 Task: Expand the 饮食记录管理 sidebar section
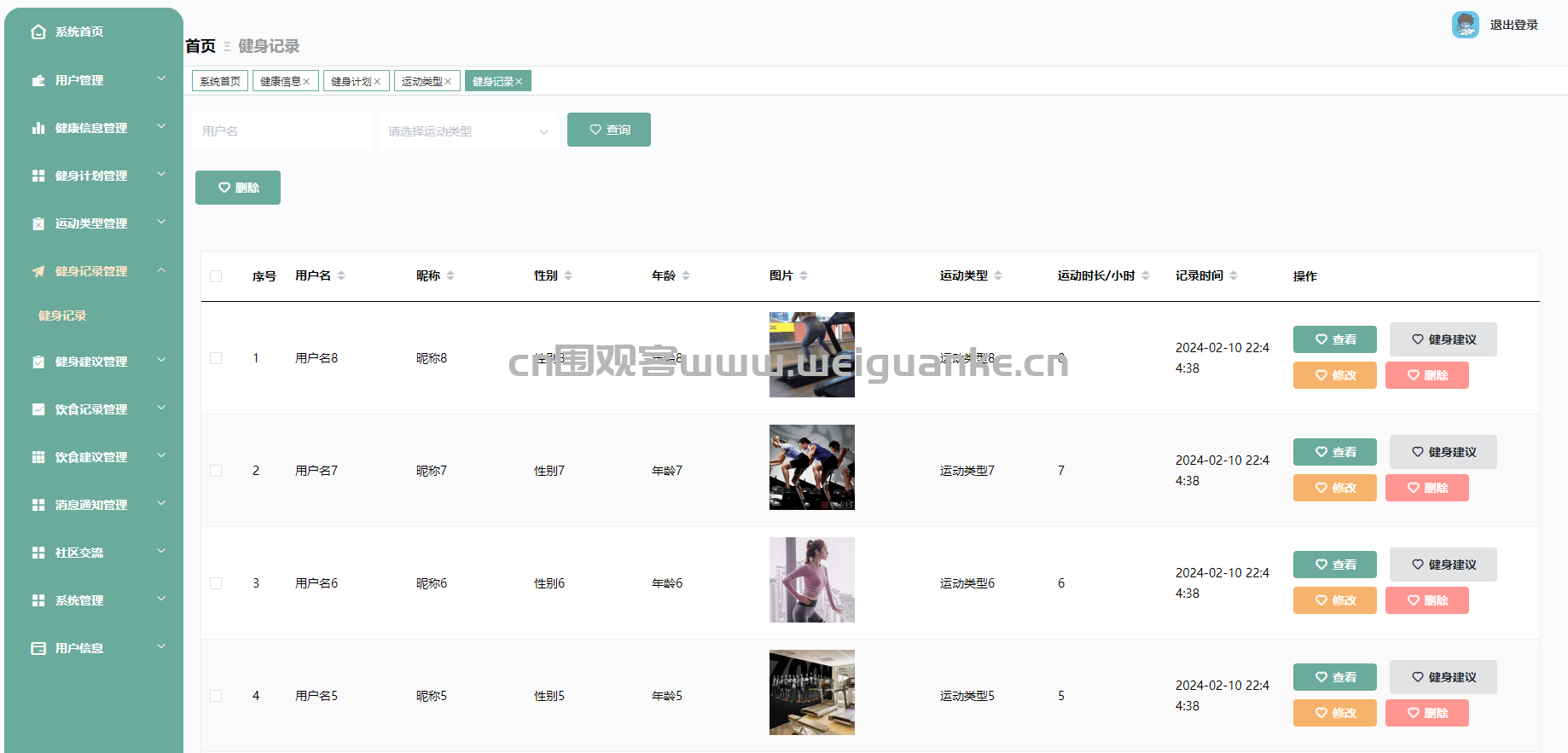coord(92,409)
